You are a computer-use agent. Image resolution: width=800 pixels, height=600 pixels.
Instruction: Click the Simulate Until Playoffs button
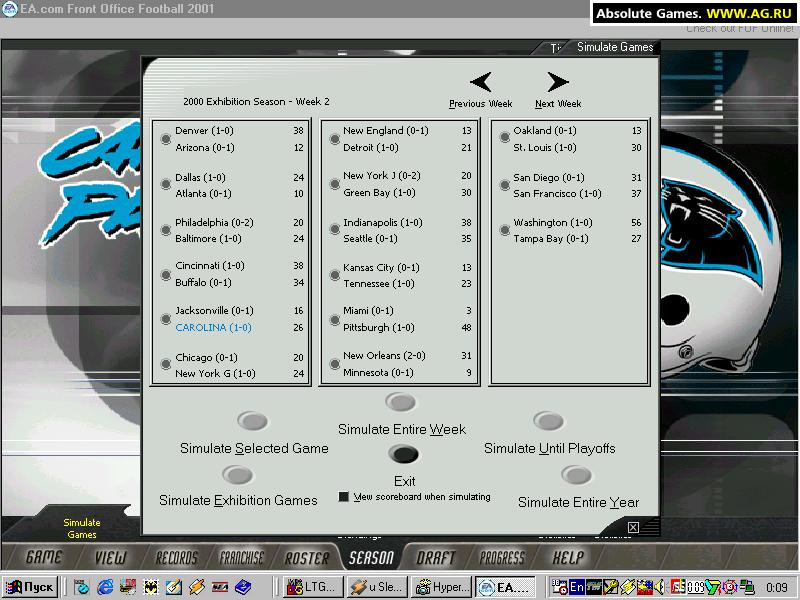pos(548,421)
